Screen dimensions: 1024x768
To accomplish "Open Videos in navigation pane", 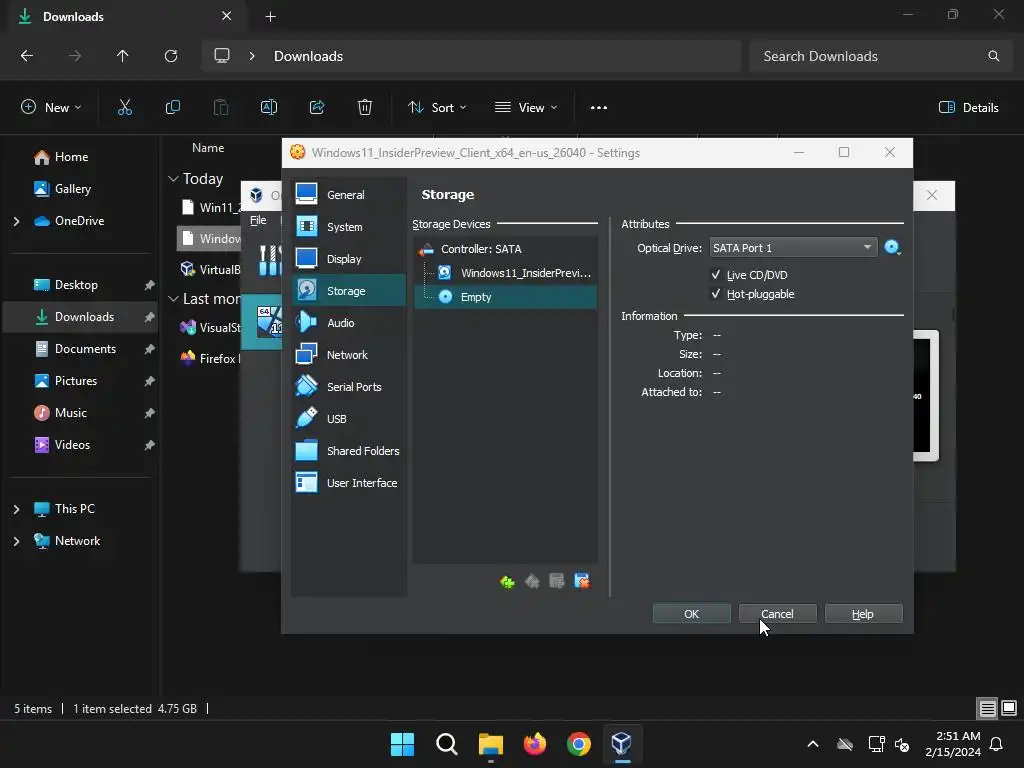I will (72, 445).
